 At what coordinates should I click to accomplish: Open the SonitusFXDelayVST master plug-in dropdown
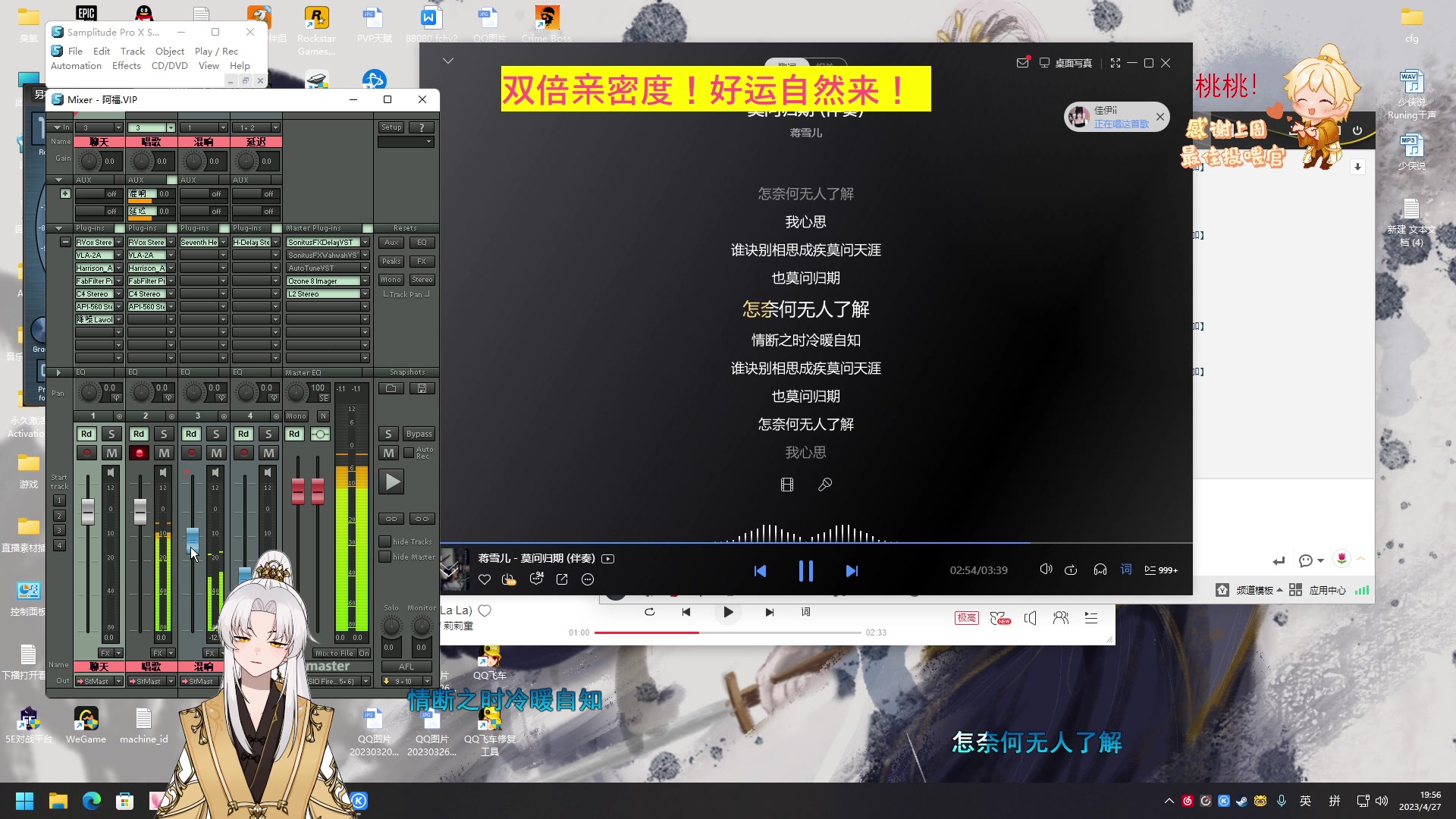coord(365,243)
